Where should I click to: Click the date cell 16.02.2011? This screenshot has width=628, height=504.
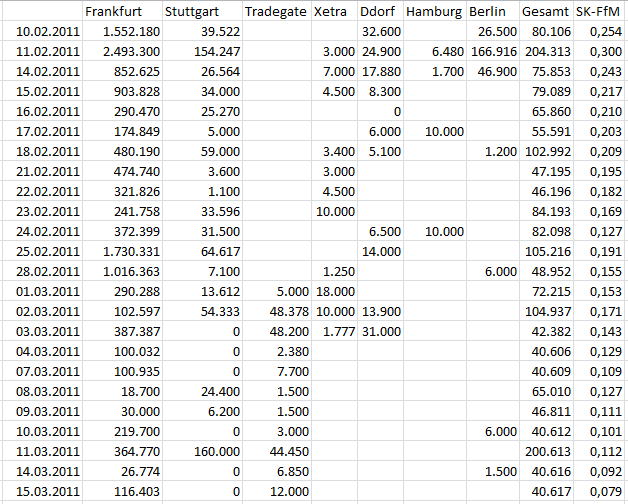(x=42, y=111)
